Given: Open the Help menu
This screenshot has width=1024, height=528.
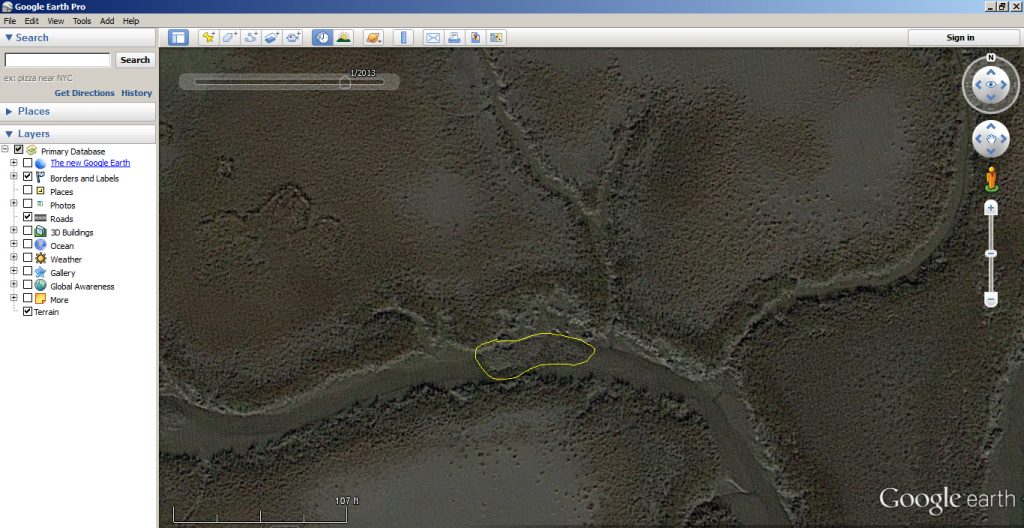Looking at the screenshot, I should coord(131,21).
